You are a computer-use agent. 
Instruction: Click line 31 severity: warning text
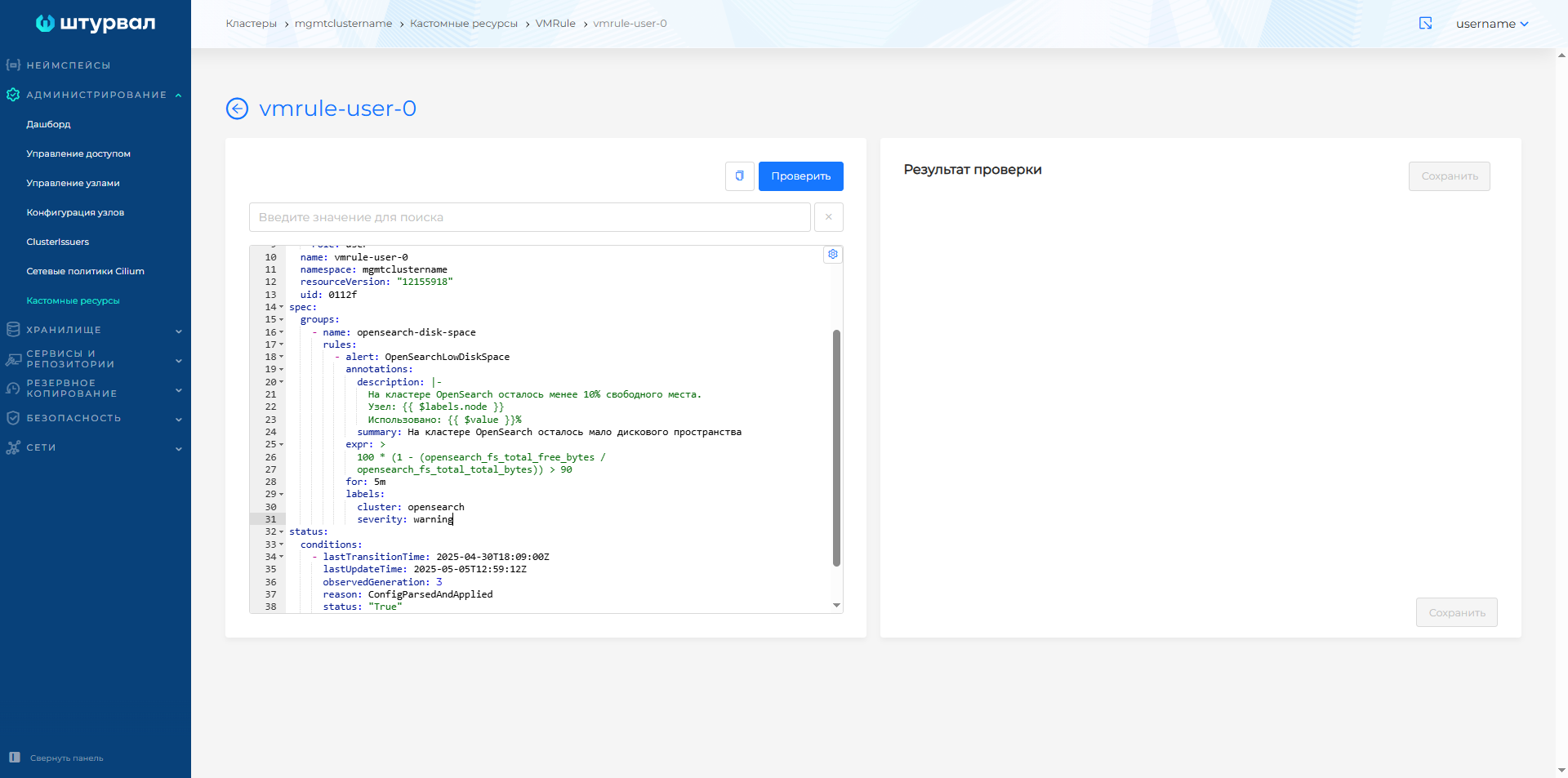[x=405, y=519]
